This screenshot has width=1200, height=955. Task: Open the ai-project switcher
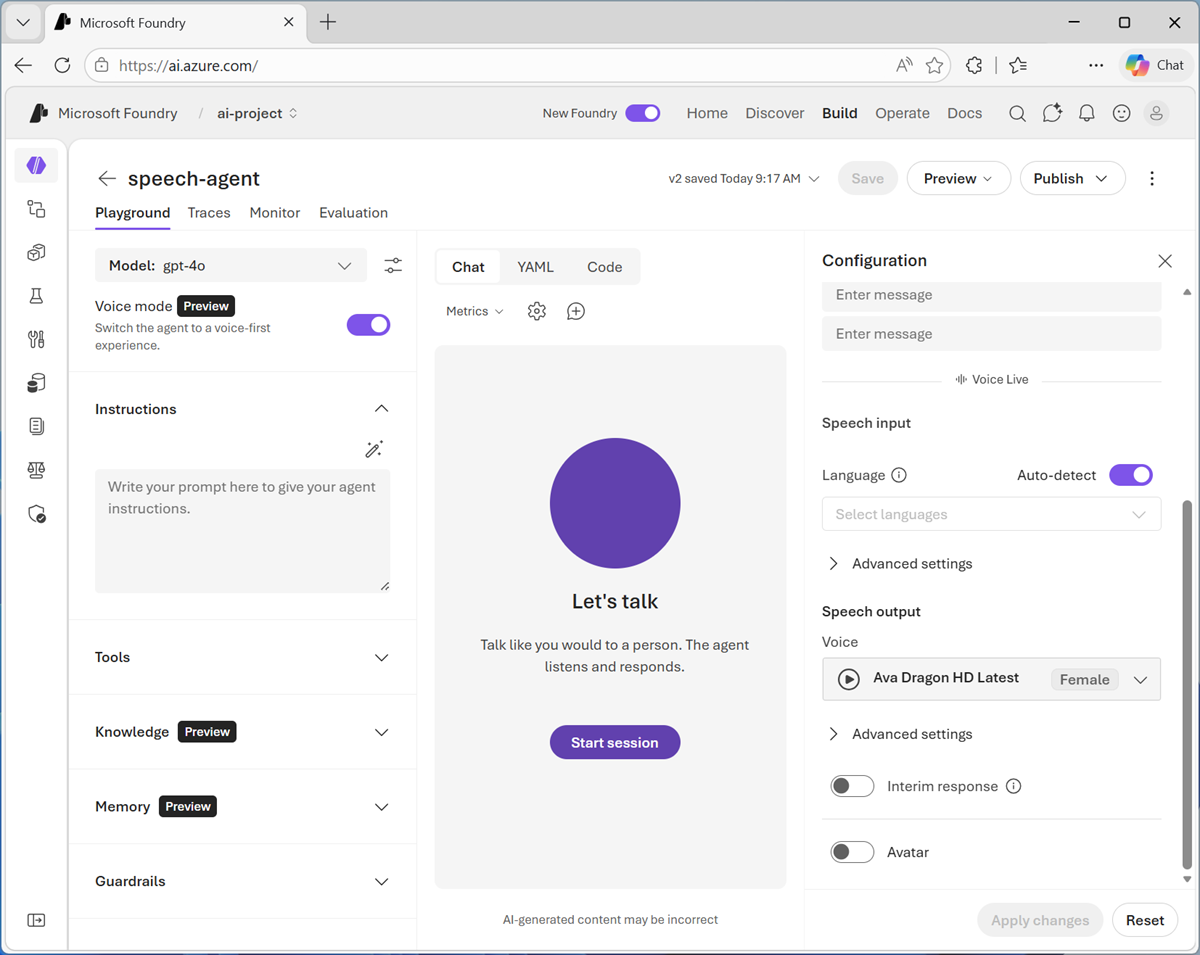coord(257,114)
